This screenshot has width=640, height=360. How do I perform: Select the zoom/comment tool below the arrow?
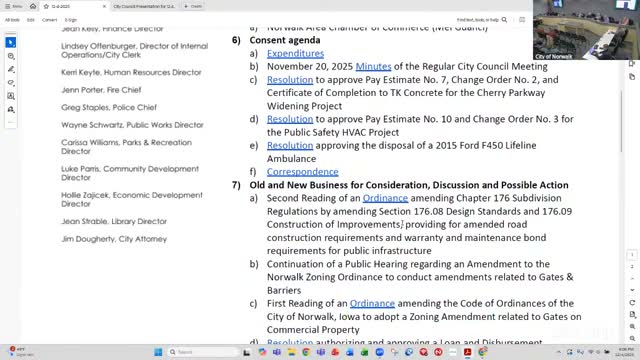[x=11, y=56]
